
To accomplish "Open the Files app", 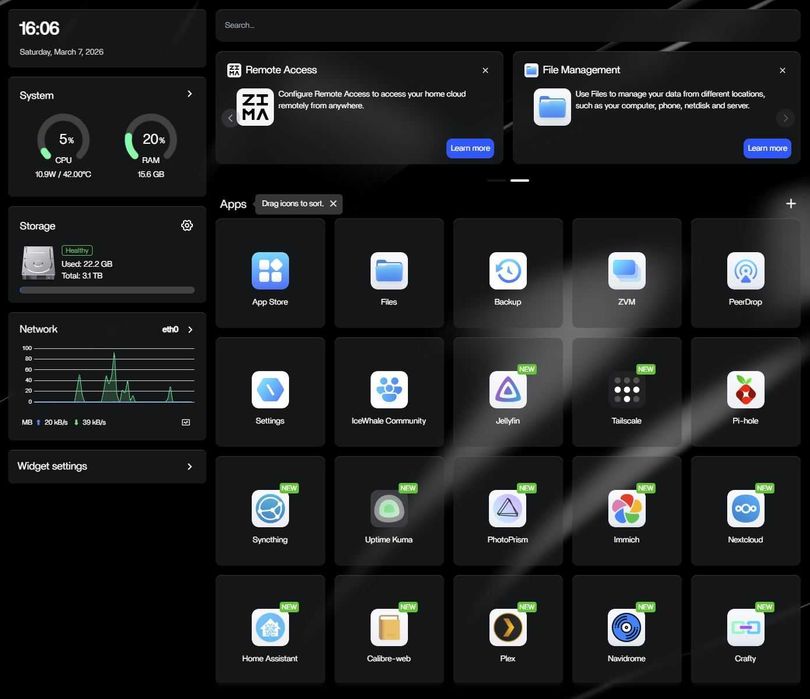I will pyautogui.click(x=389, y=272).
